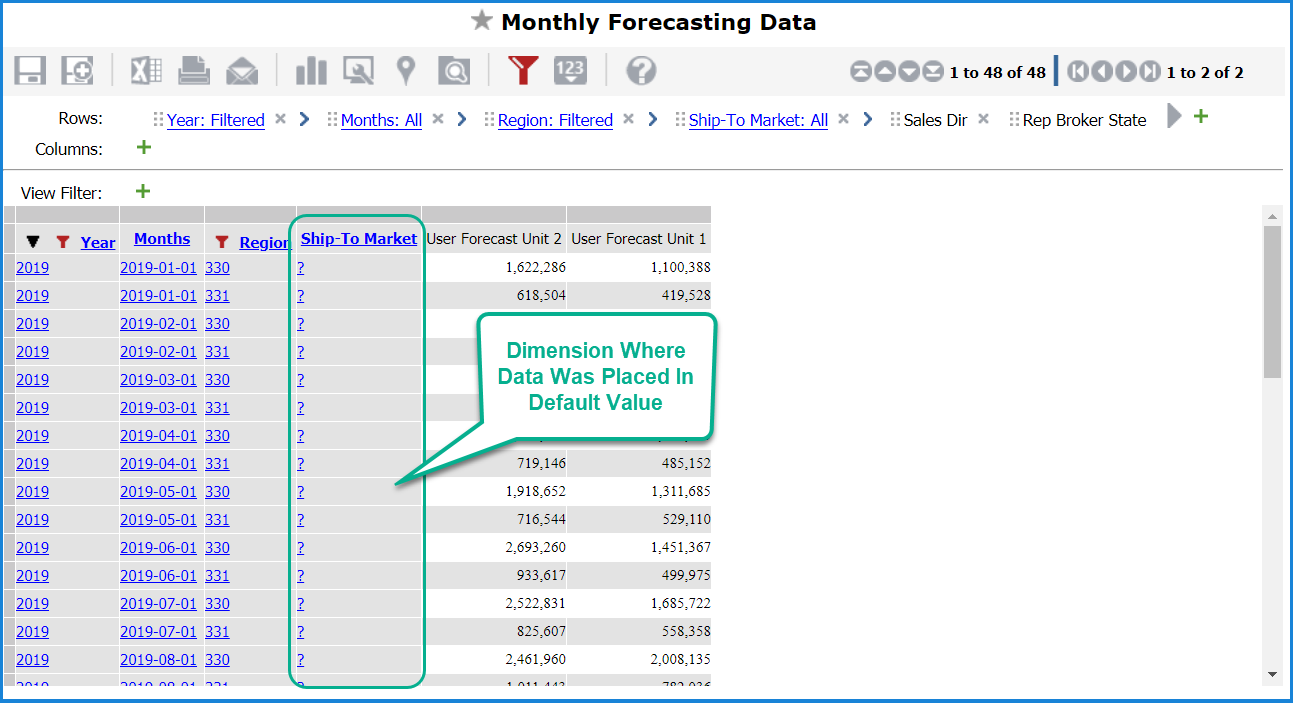Click the map pin location icon
Image resolution: width=1293 pixels, height=703 pixels.
click(405, 71)
